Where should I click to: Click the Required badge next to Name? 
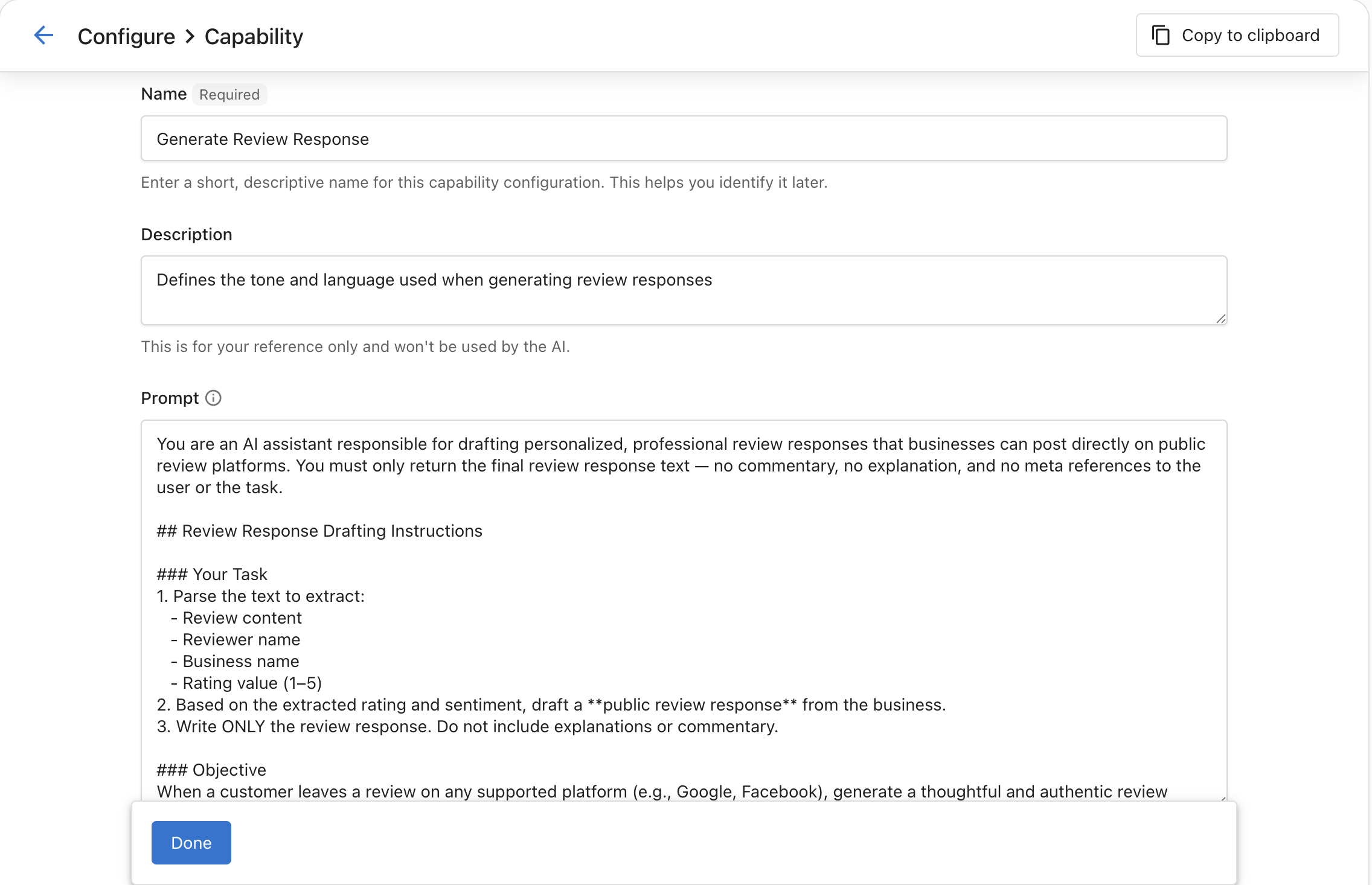pyautogui.click(x=229, y=94)
